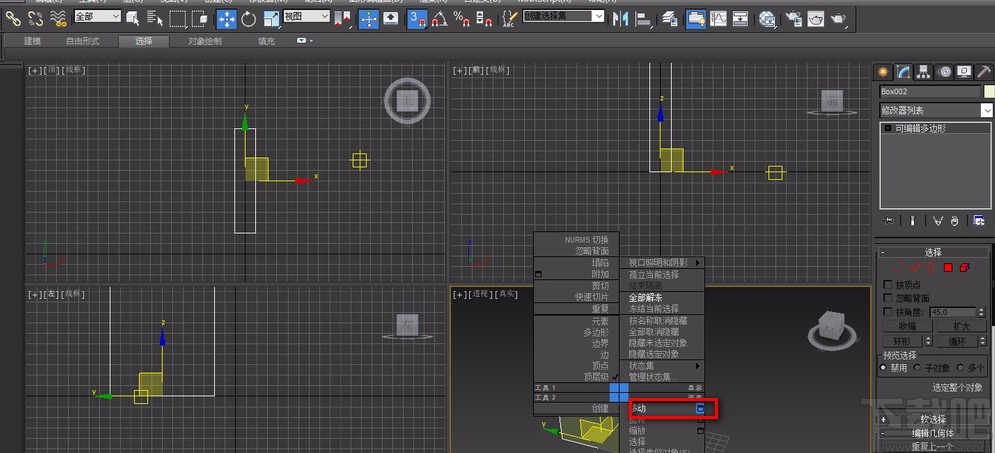995x453 pixels.
Task: Open the 全部 selection filter dropdown
Action: (x=97, y=16)
